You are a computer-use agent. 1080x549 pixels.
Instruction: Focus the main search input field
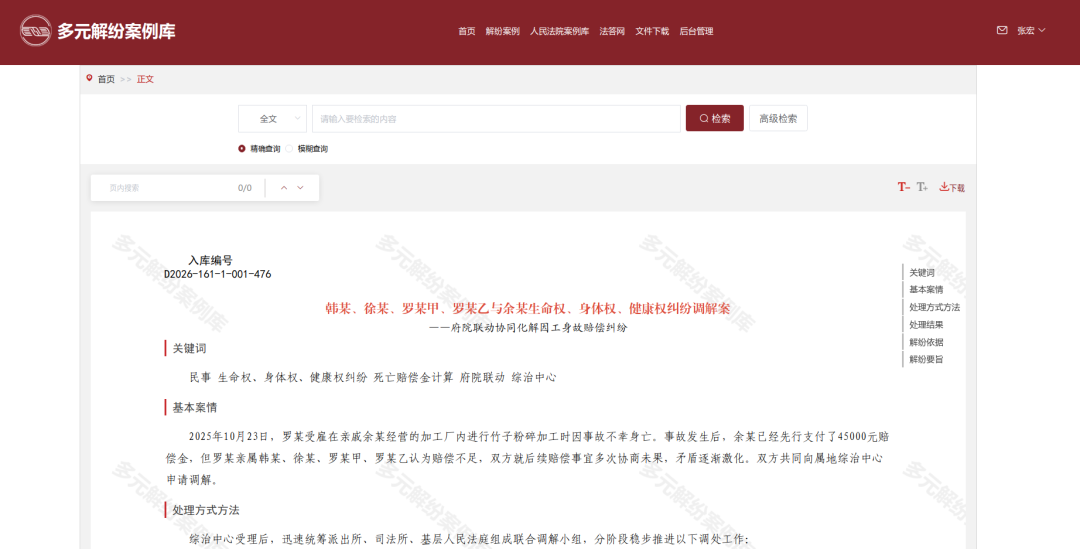(496, 118)
